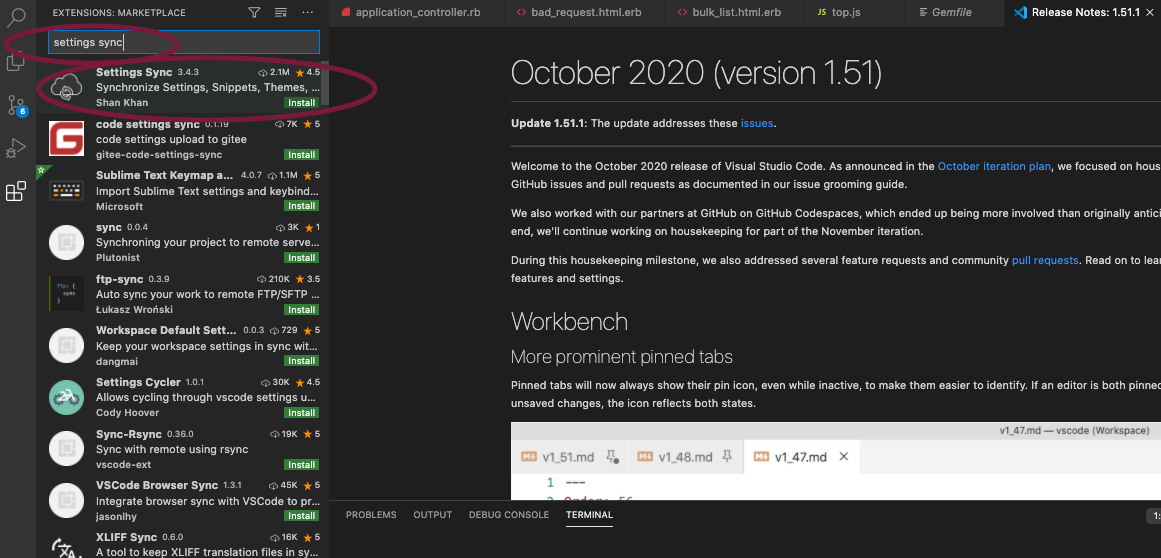Select v1_51.md tab in the screenshot image
The width and height of the screenshot is (1161, 558).
569,457
